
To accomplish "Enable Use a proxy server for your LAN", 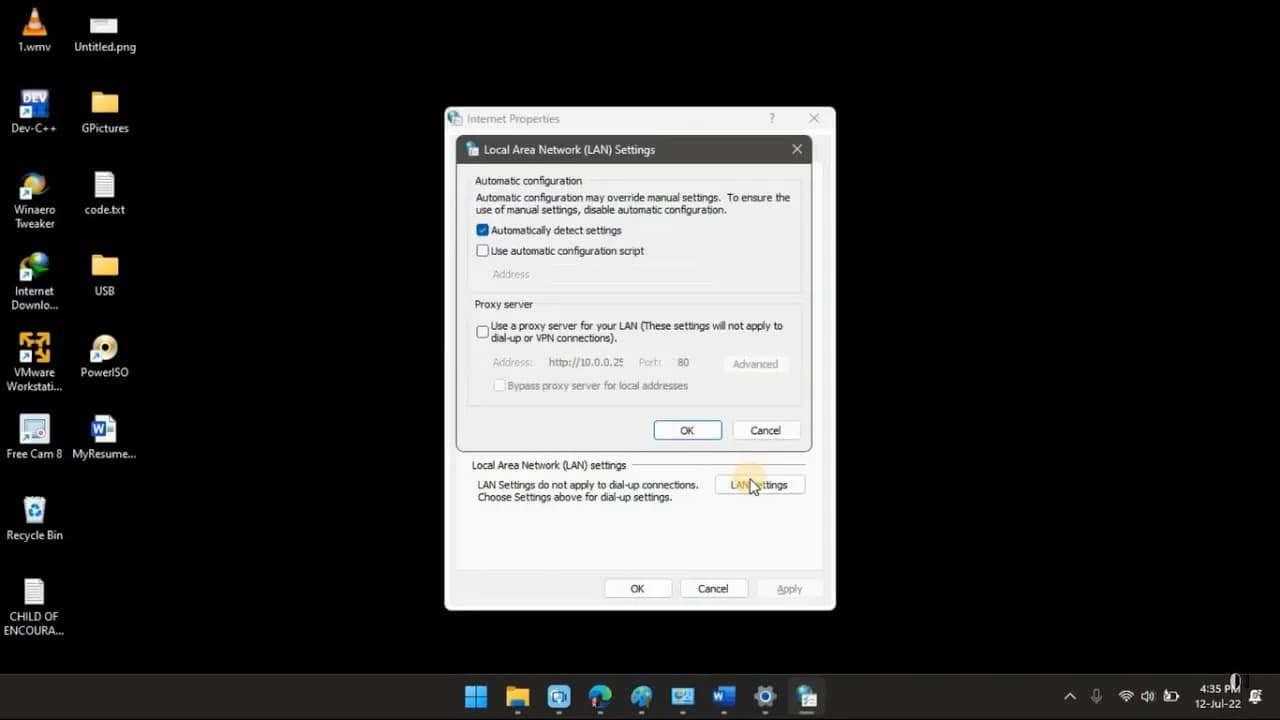I will (x=482, y=331).
